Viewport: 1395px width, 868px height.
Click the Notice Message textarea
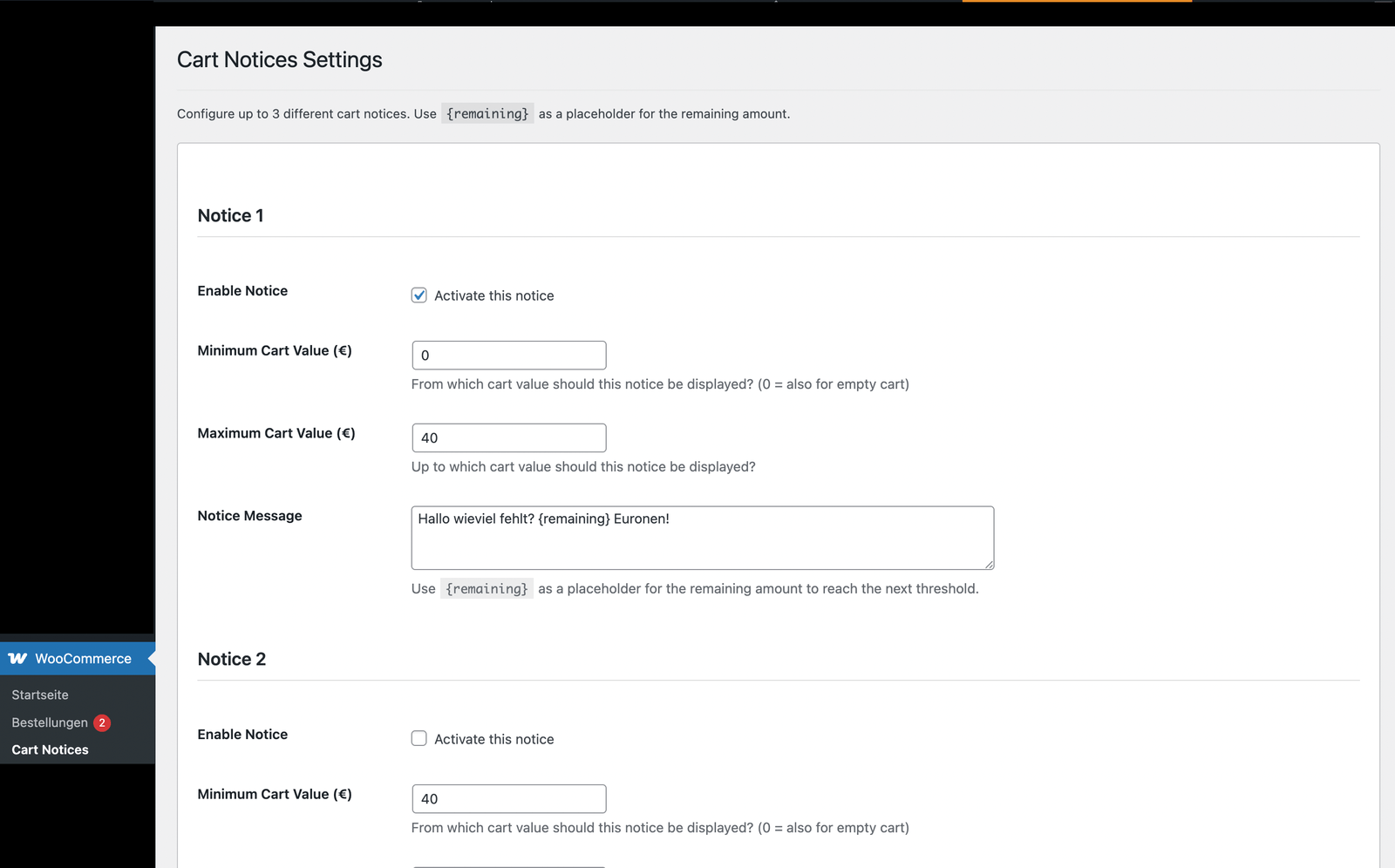(x=703, y=538)
